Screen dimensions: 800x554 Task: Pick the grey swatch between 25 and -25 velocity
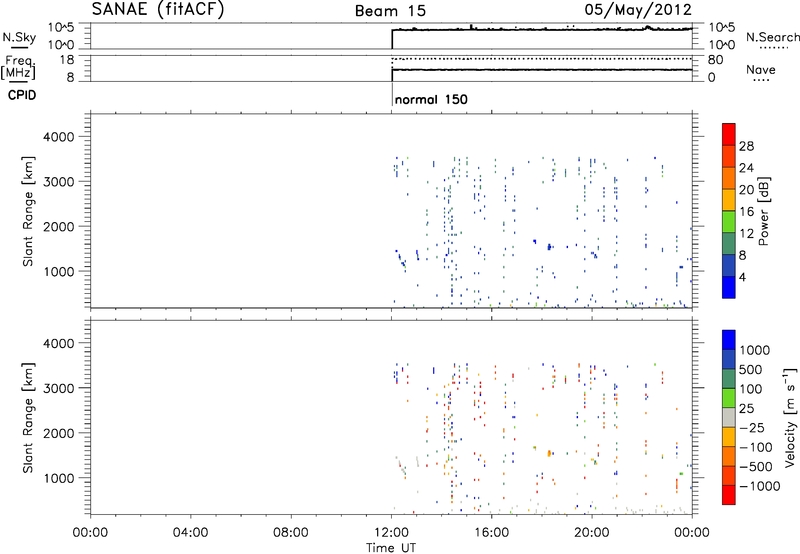pyautogui.click(x=729, y=418)
